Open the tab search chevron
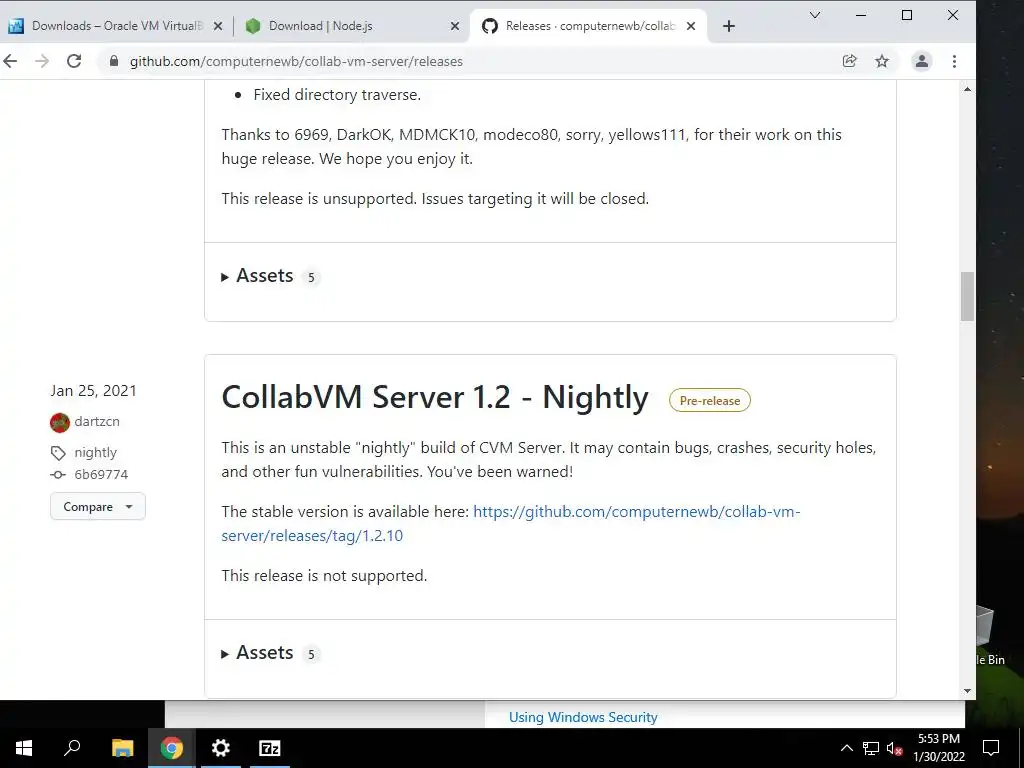The height and width of the screenshot is (768, 1024). (815, 15)
